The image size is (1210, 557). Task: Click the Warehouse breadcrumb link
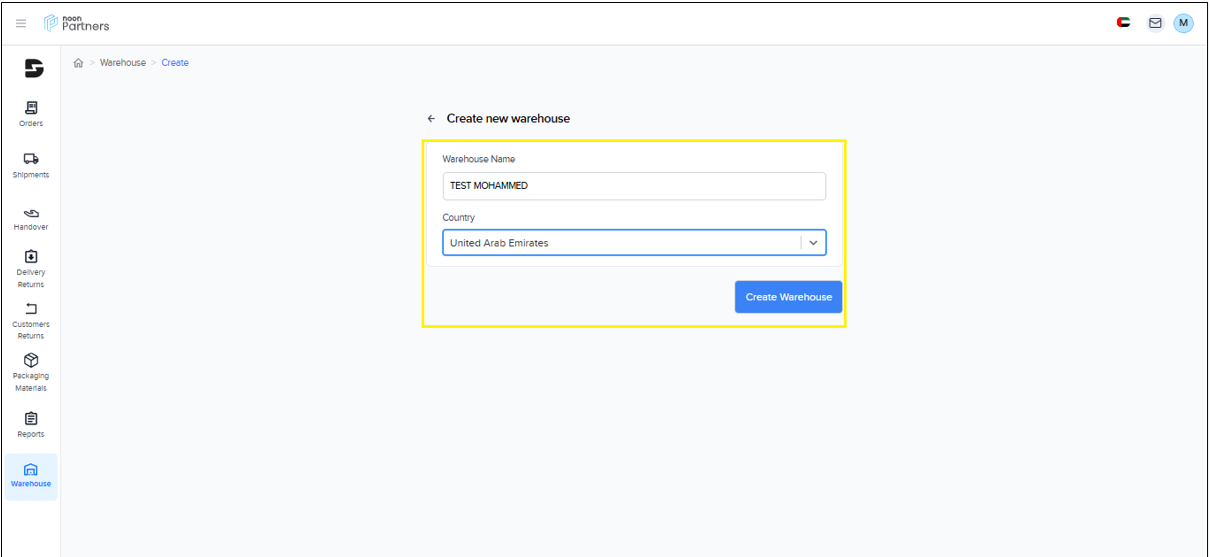coord(122,63)
